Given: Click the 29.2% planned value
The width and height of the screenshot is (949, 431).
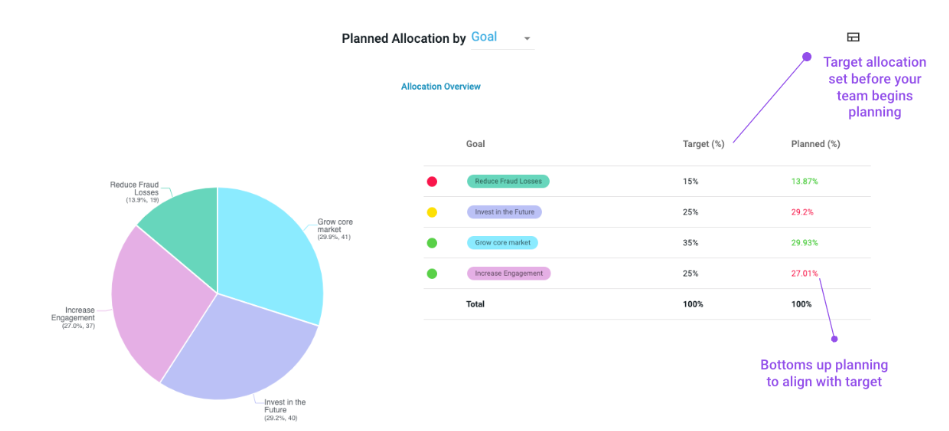Looking at the screenshot, I should 802,212.
